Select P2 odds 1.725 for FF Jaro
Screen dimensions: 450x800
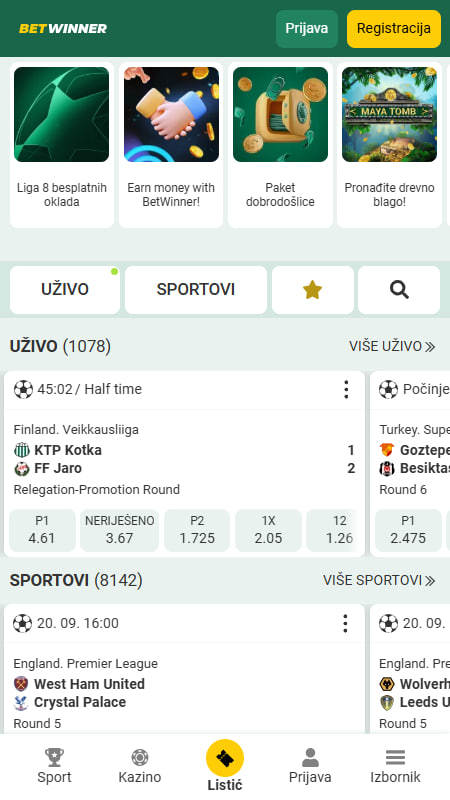[197, 530]
